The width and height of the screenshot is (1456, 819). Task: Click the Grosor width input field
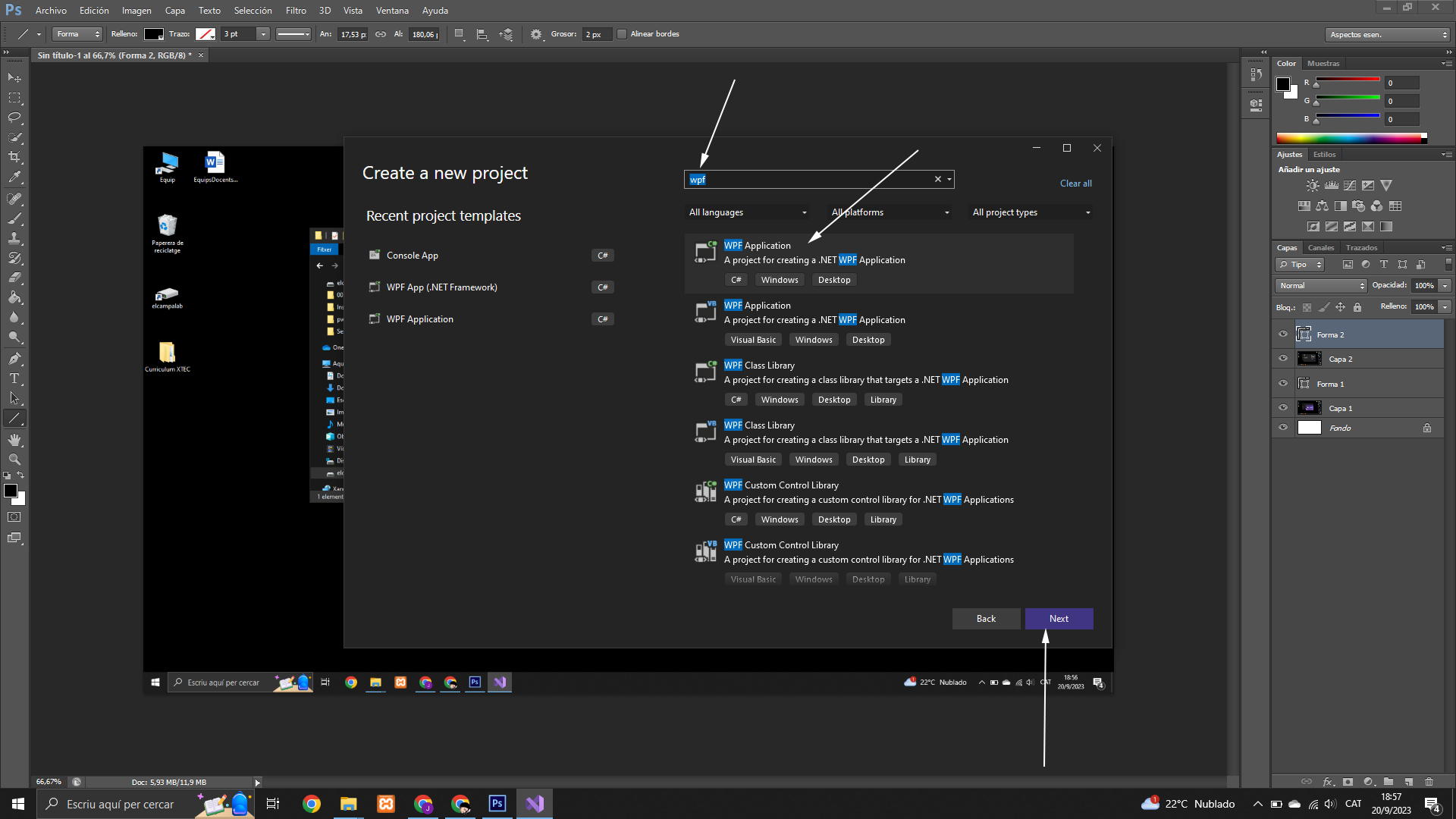596,34
